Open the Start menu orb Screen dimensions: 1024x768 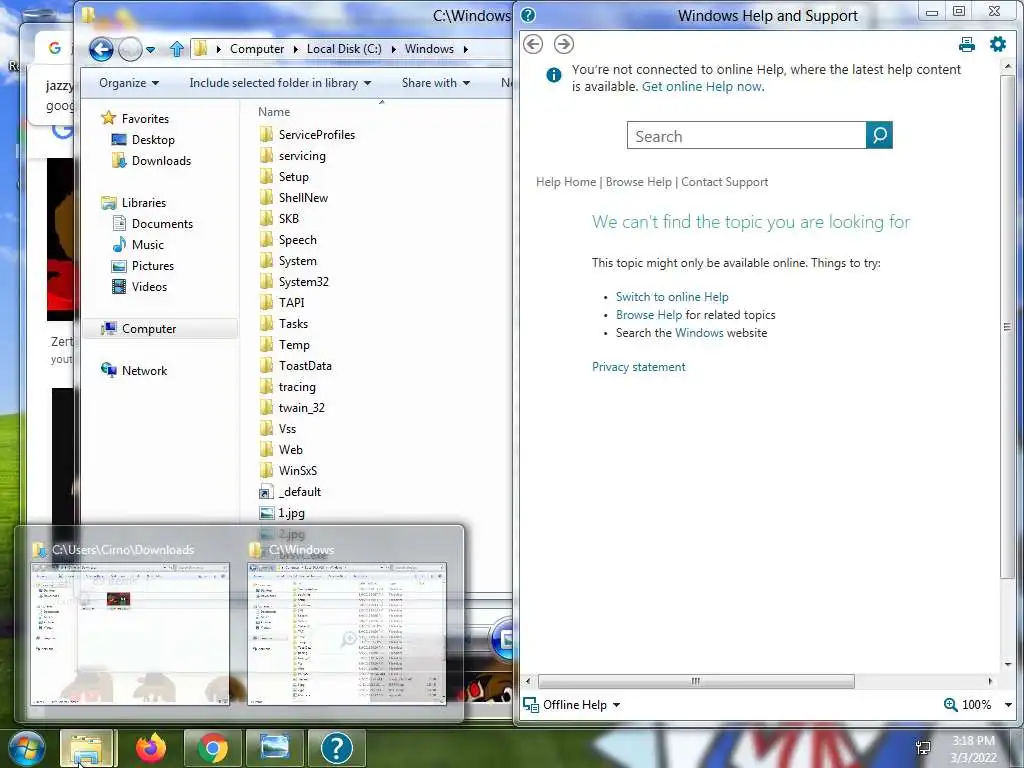[x=27, y=748]
